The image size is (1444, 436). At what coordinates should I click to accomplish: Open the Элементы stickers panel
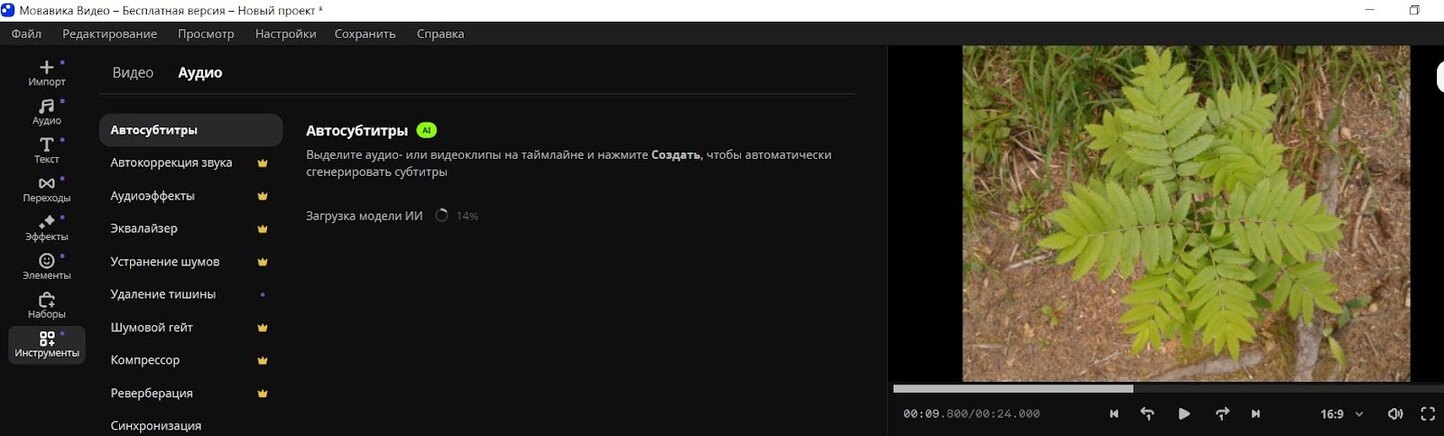click(46, 266)
